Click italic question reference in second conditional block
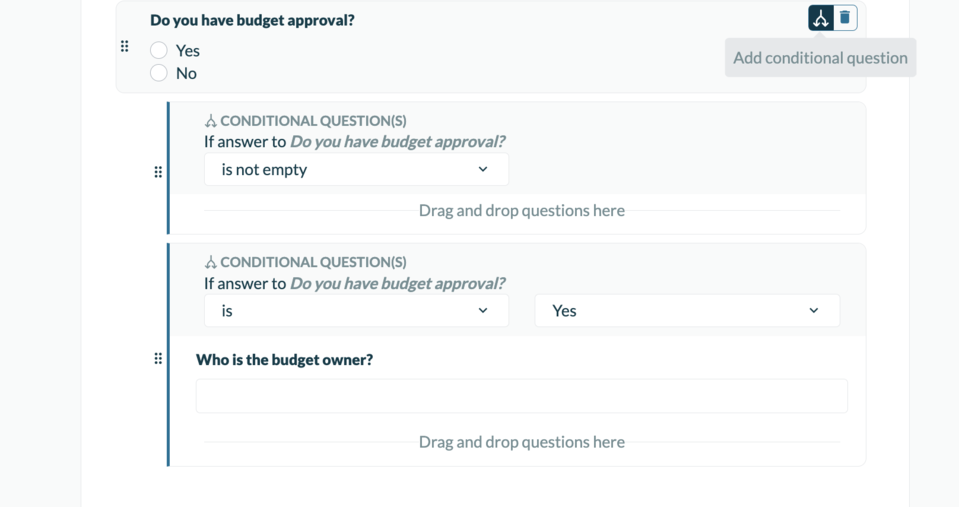Image resolution: width=959 pixels, height=507 pixels. click(397, 283)
